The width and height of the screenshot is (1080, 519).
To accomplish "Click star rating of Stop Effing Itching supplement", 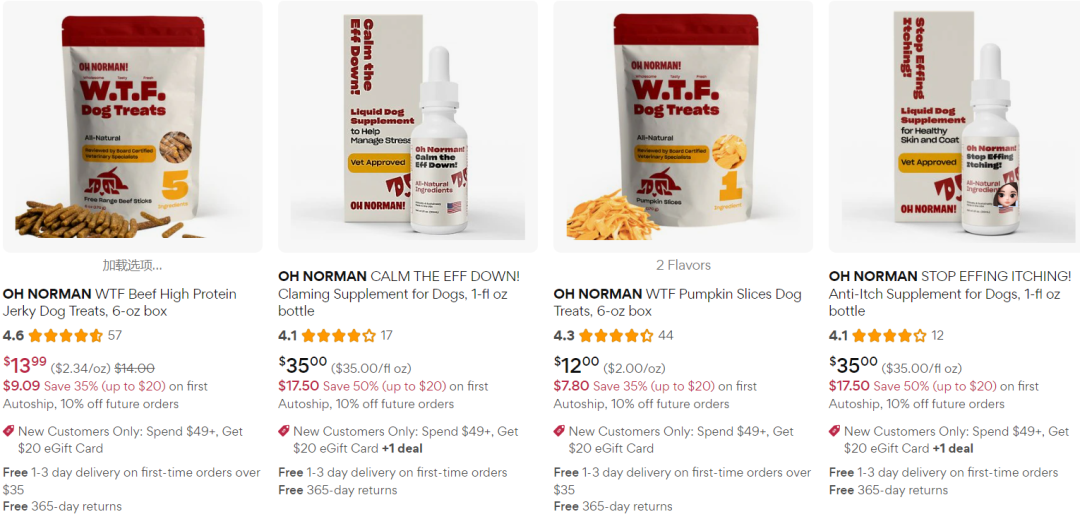I will 889,336.
